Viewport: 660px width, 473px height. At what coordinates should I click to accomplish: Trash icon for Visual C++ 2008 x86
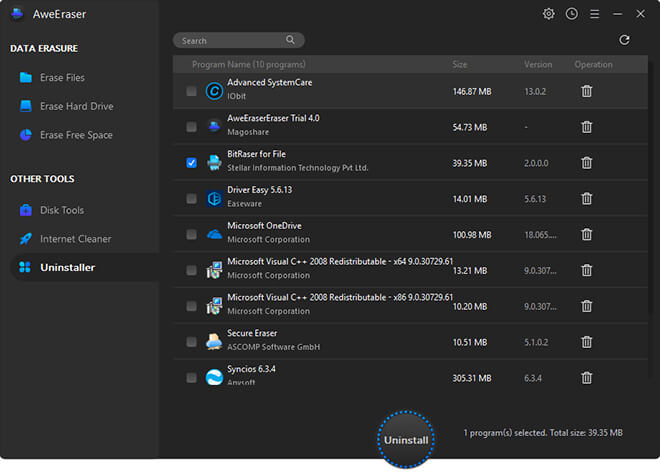(586, 306)
